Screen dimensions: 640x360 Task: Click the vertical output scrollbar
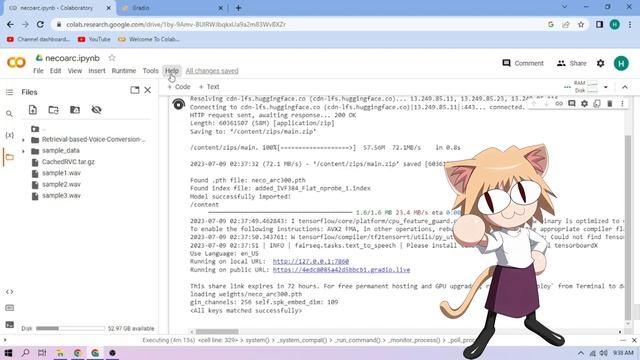628,228
